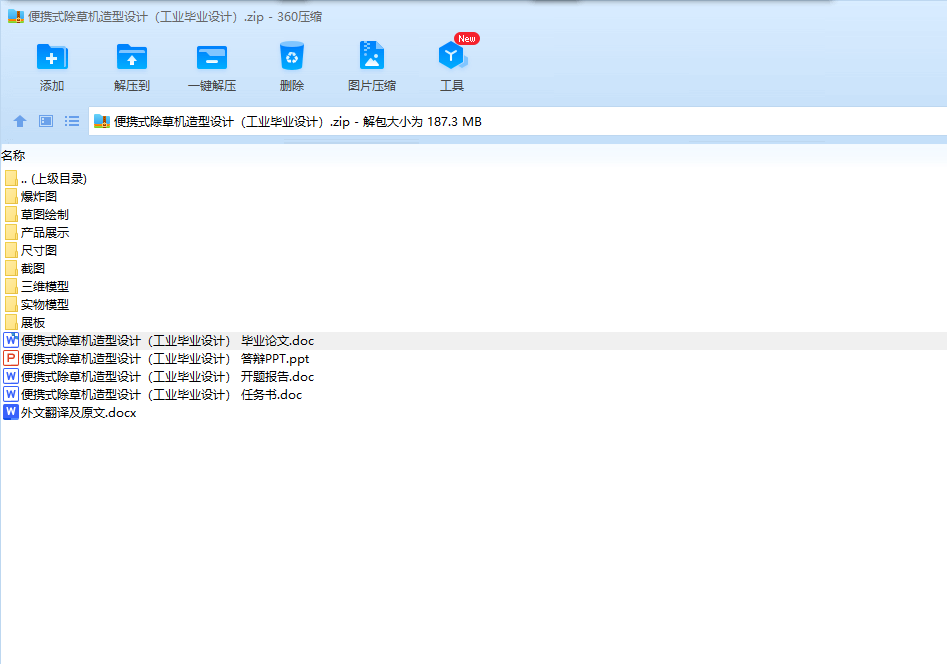Click the Word icon of 任务书.doc
Screen dimensions: 947x664
click(11, 395)
